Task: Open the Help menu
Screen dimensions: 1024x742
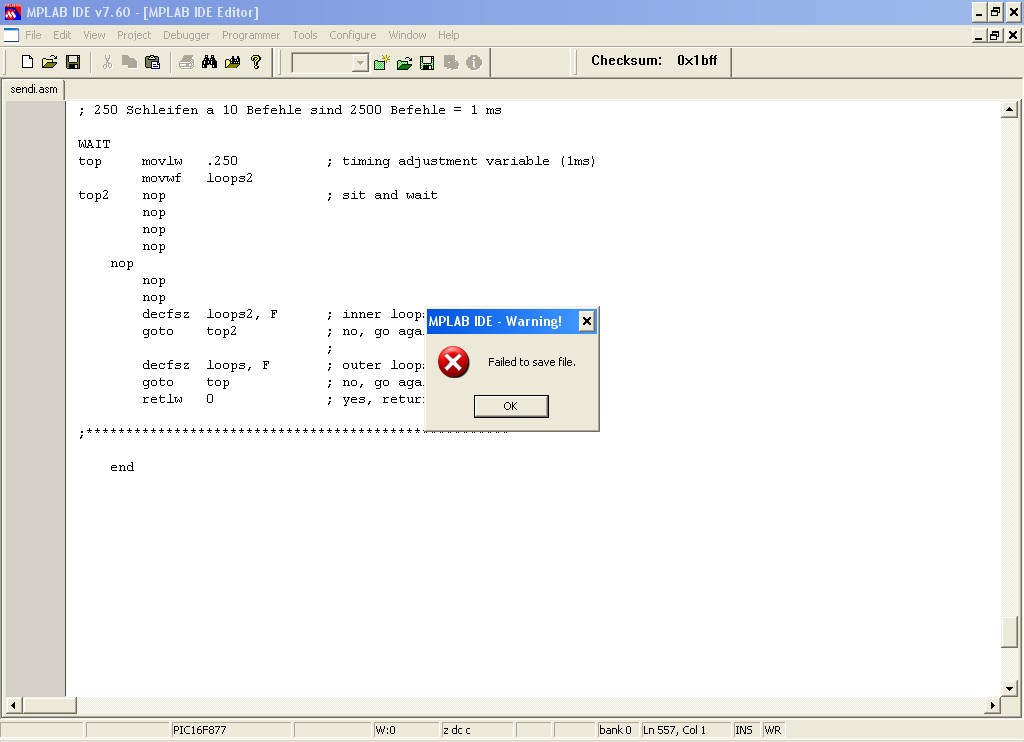Action: [x=449, y=35]
